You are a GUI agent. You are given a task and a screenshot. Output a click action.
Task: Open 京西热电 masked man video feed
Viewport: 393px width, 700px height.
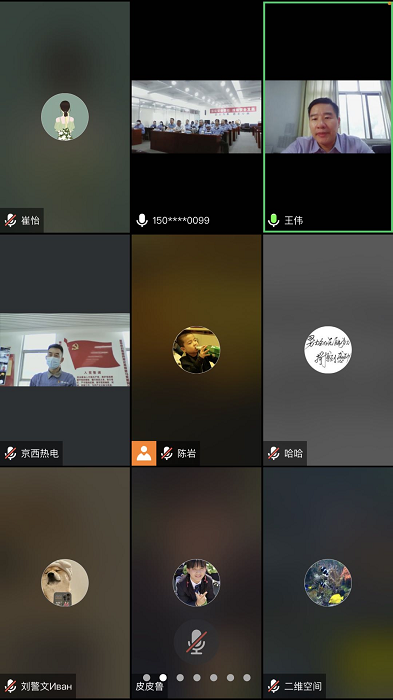(65, 350)
